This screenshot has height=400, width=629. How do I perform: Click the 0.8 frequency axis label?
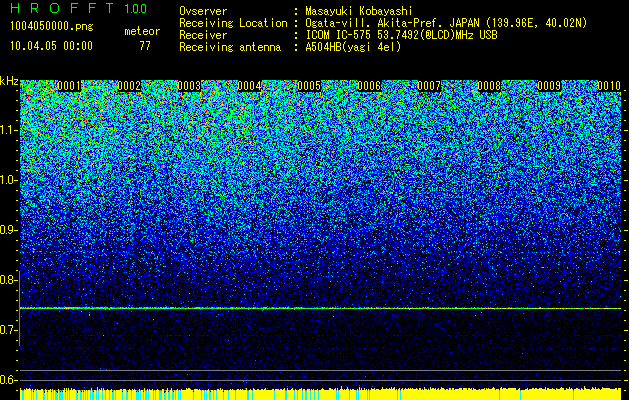pos(9,280)
